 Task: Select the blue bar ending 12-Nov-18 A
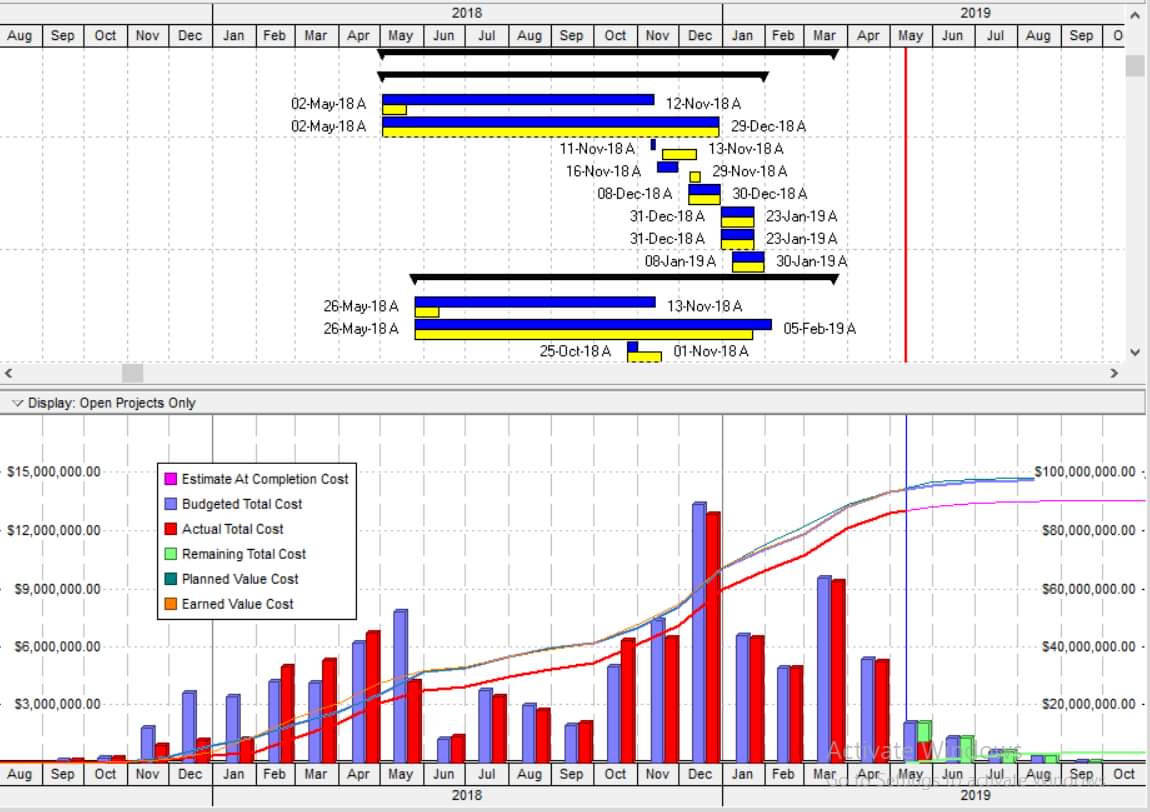click(x=518, y=99)
